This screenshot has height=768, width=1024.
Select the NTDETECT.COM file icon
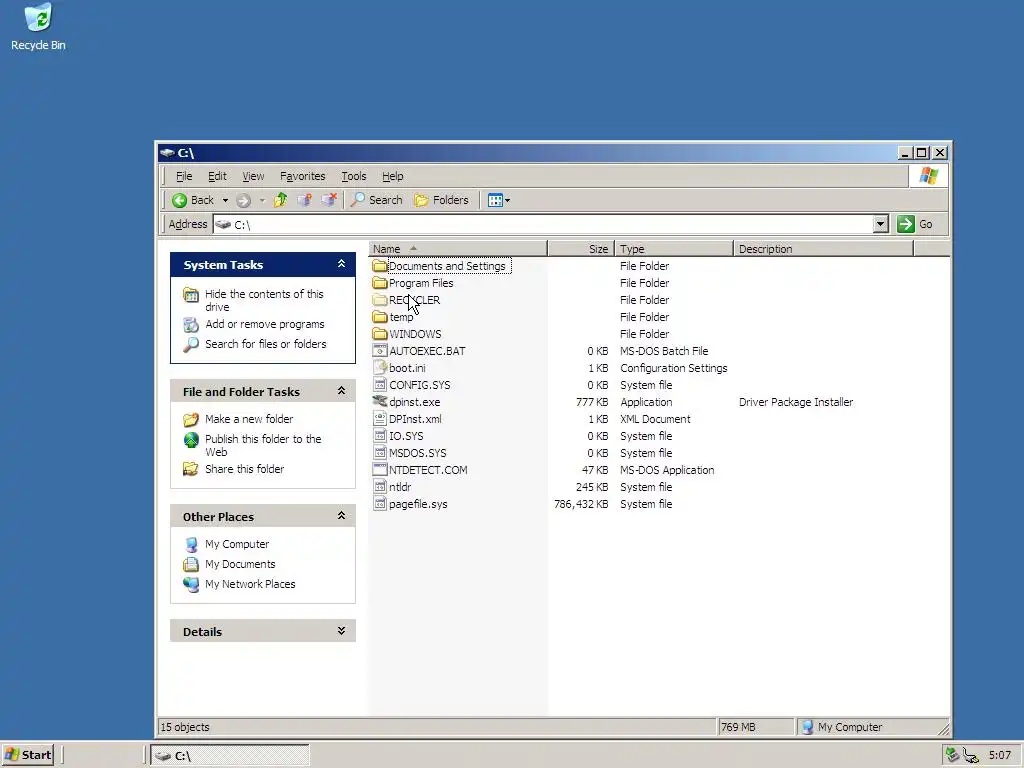click(379, 470)
